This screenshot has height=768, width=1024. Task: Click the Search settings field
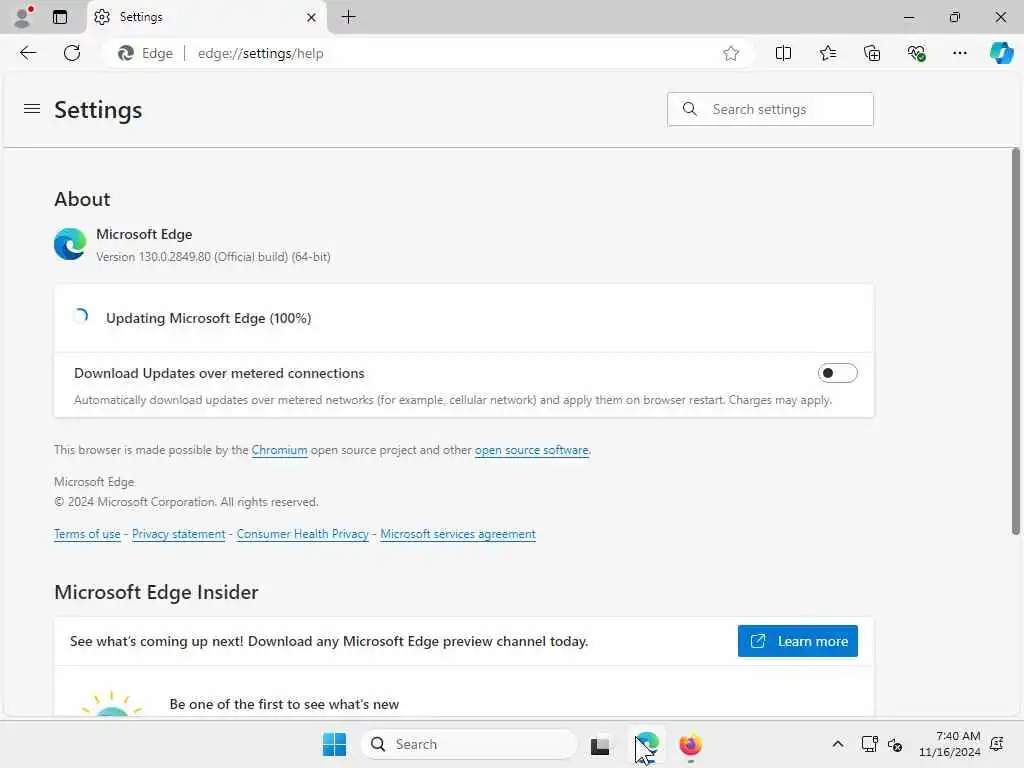pos(770,109)
